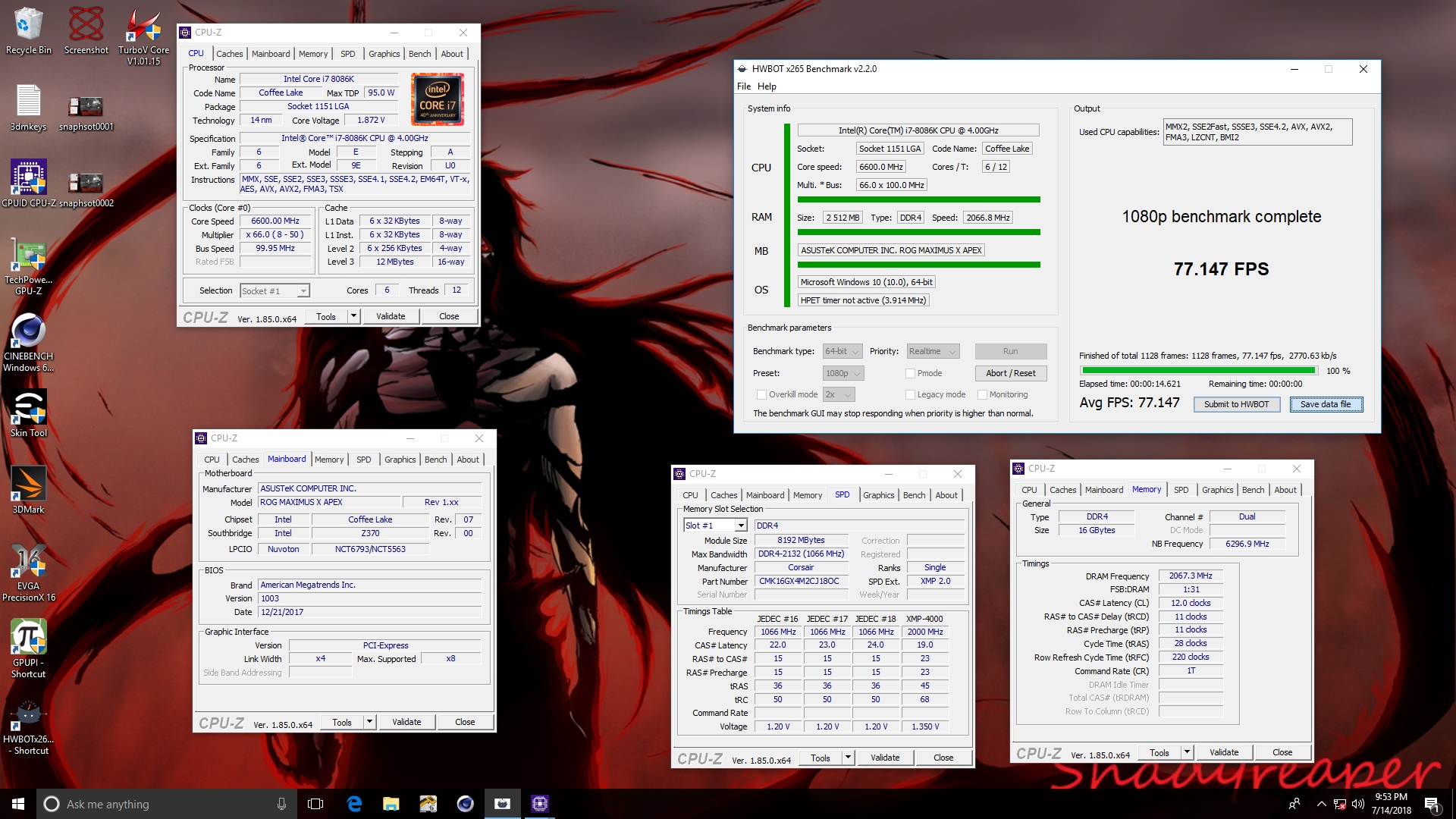The image size is (1456, 819).
Task: Click the DRAM Frequency value 2067.3 MHz
Action: coord(1190,576)
